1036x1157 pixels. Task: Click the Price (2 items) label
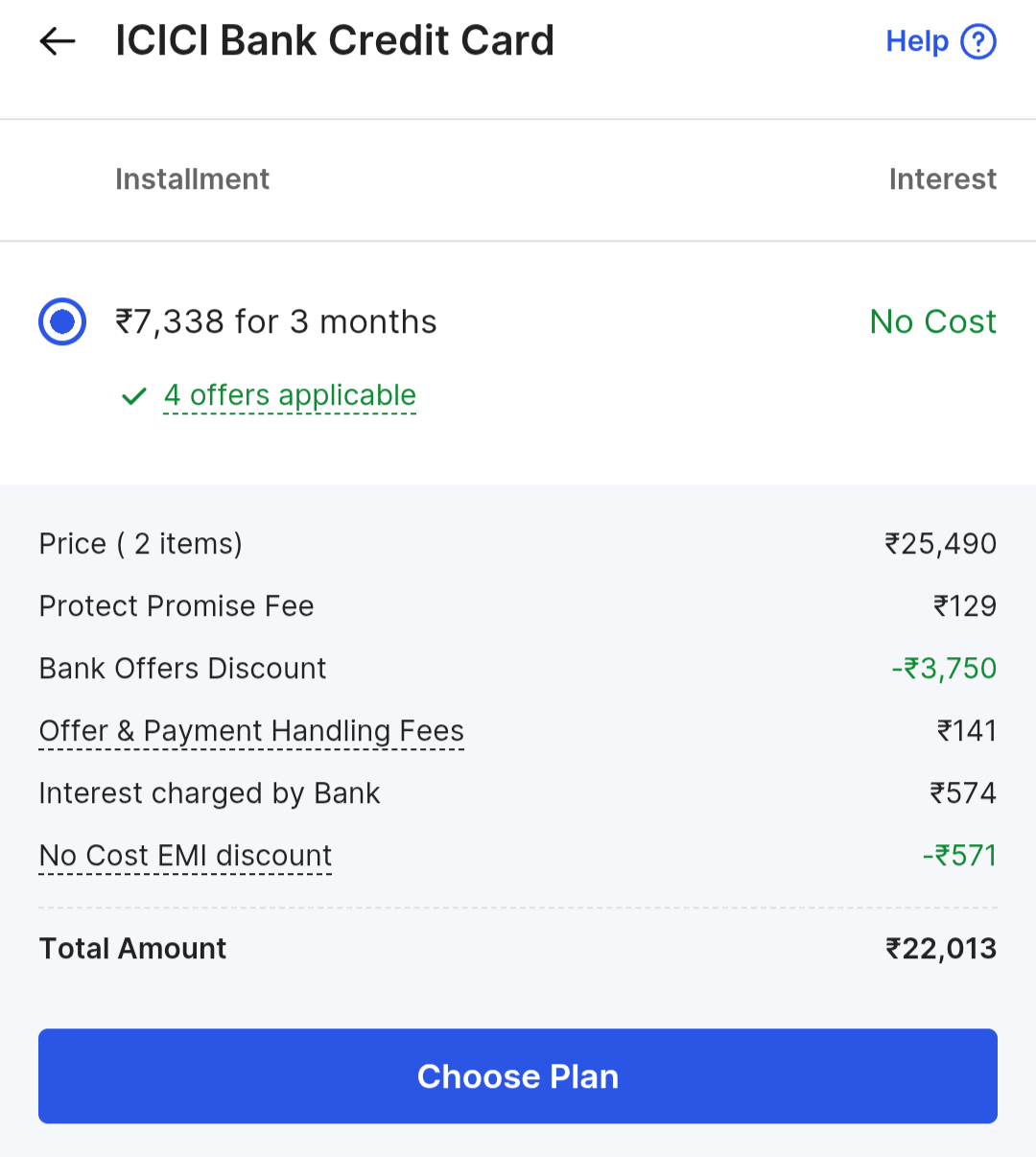pyautogui.click(x=140, y=544)
